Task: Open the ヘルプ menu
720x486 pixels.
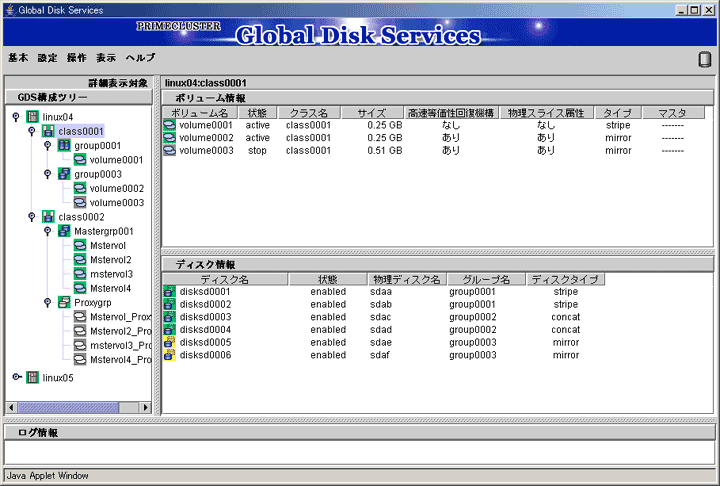Action: coord(141,57)
